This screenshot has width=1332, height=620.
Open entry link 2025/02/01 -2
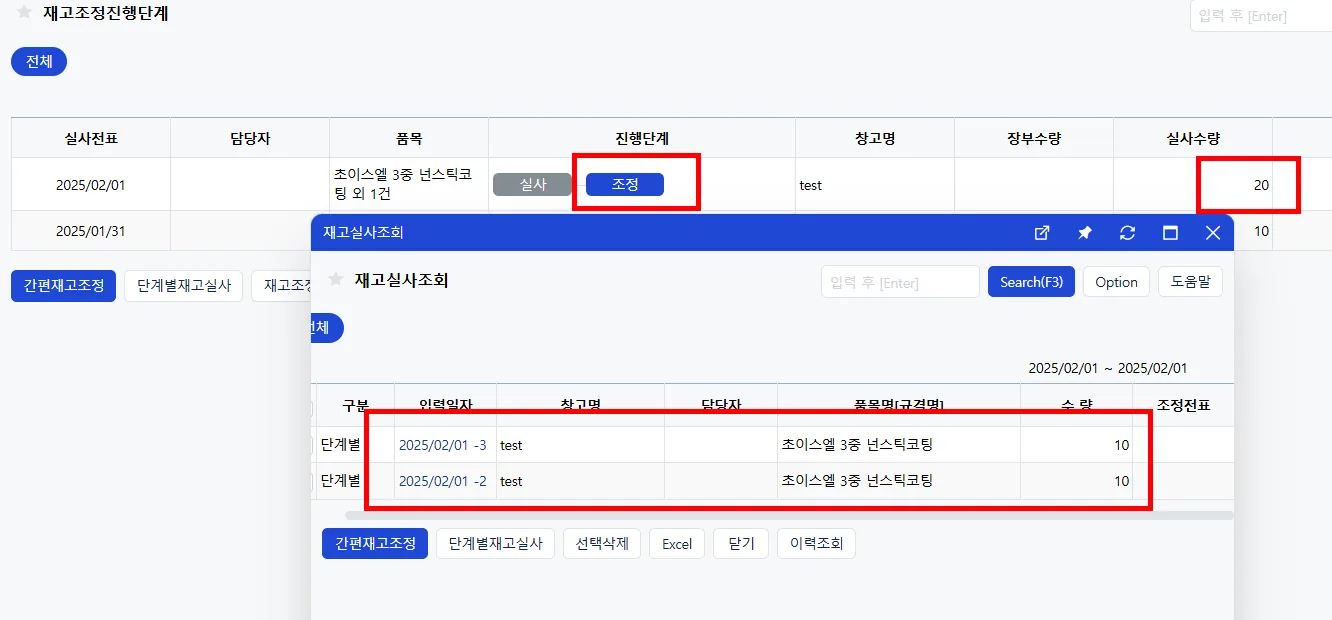click(443, 481)
